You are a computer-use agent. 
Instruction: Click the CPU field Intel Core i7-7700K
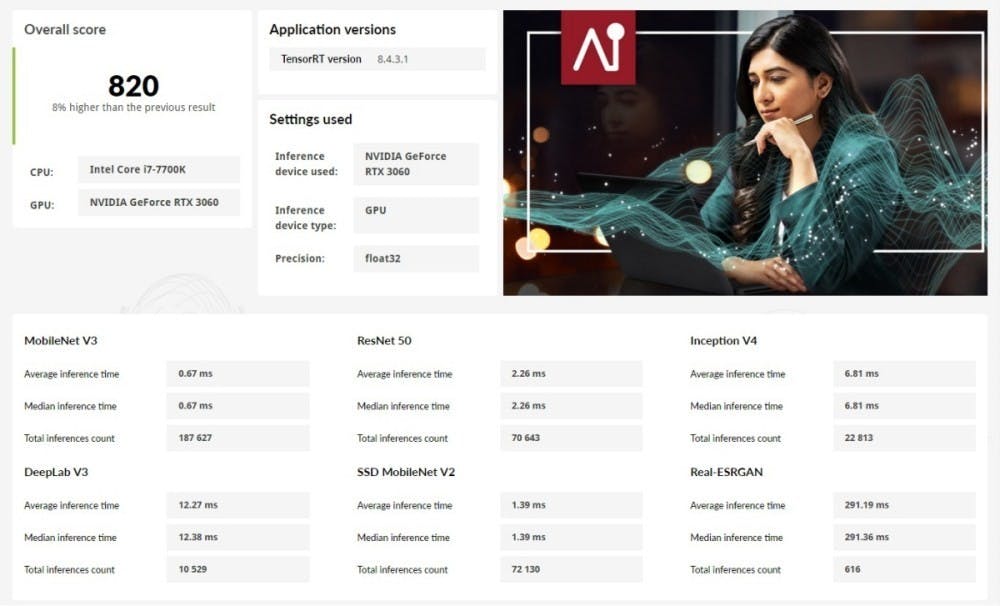click(x=159, y=170)
